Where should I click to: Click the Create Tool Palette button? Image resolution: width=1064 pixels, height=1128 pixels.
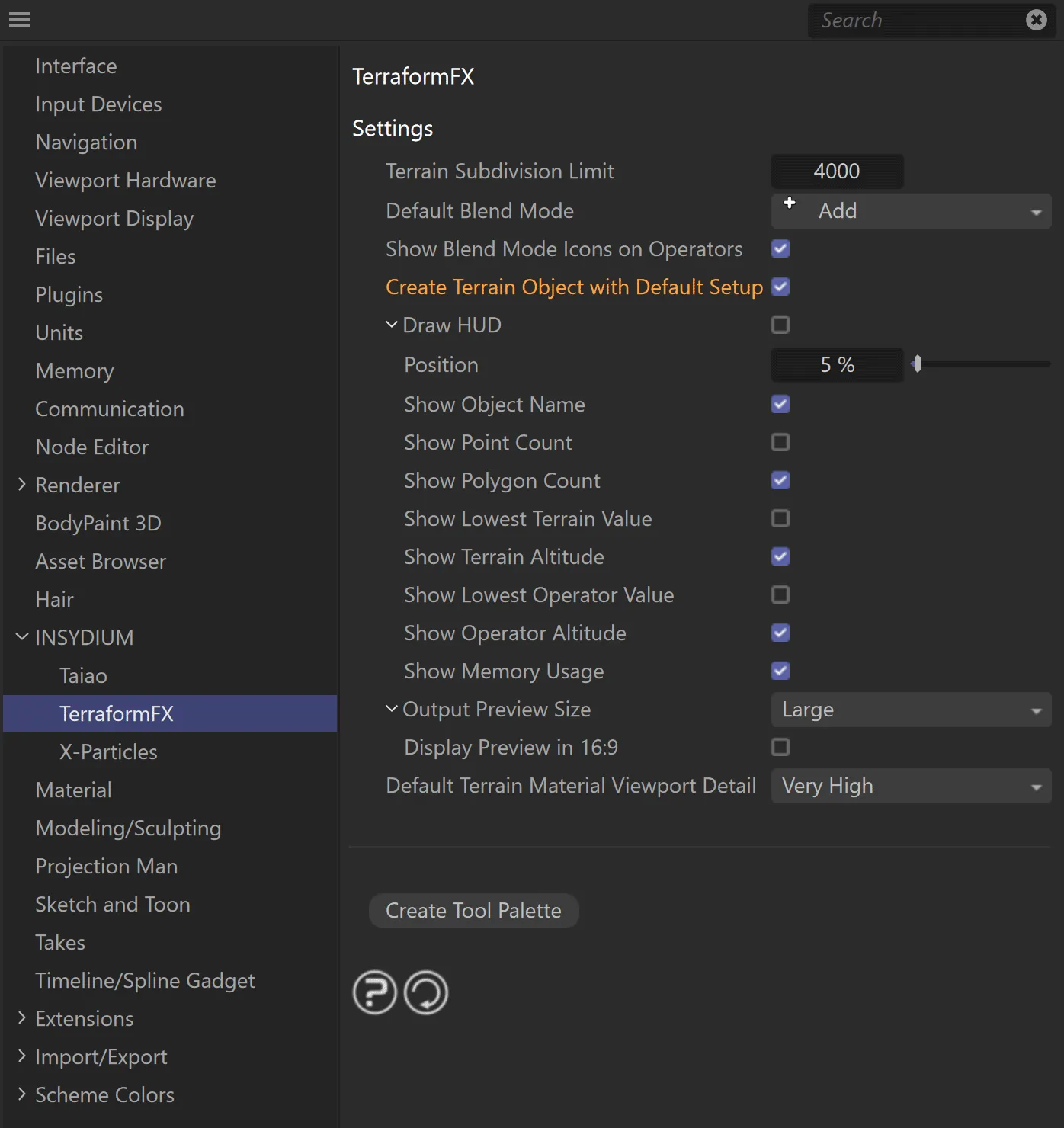pyautogui.click(x=473, y=910)
